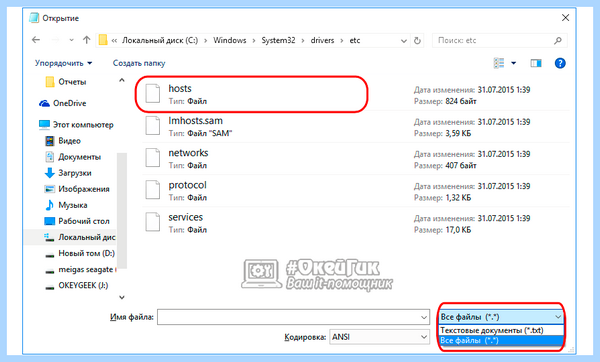Open view options dropdown arrow
Screen dimensions: 600x362
514,63
